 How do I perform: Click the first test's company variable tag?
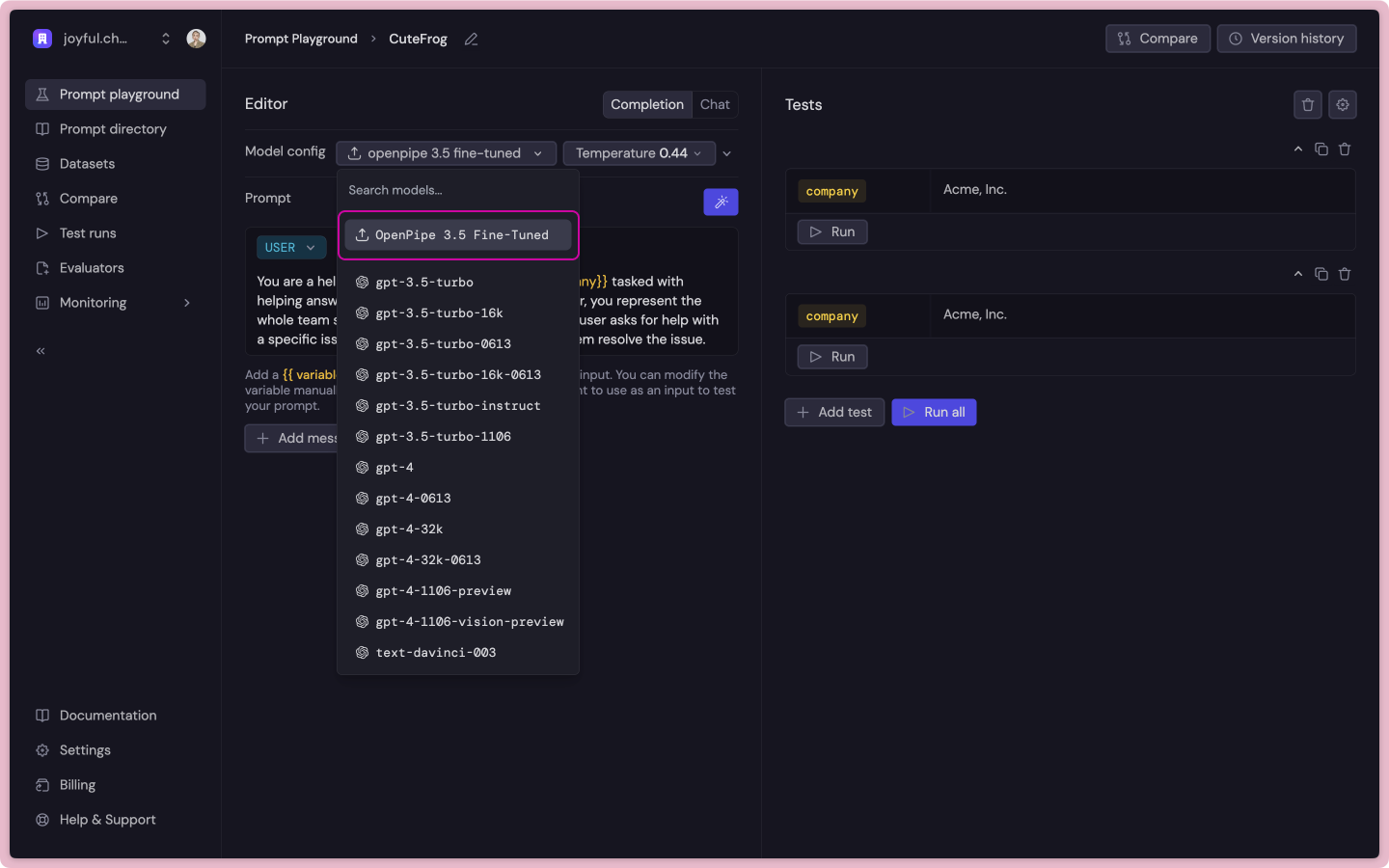click(831, 192)
